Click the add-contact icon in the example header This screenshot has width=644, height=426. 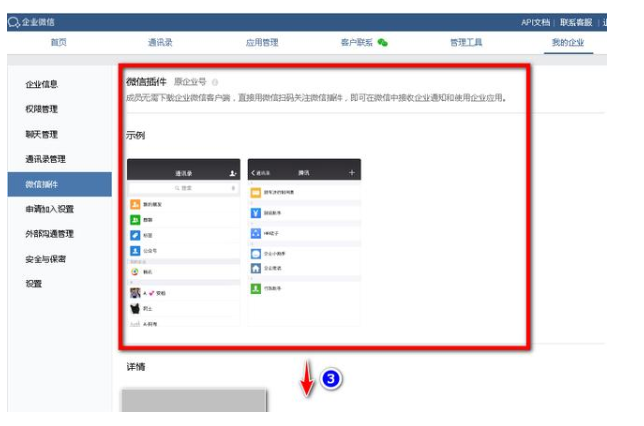232,173
